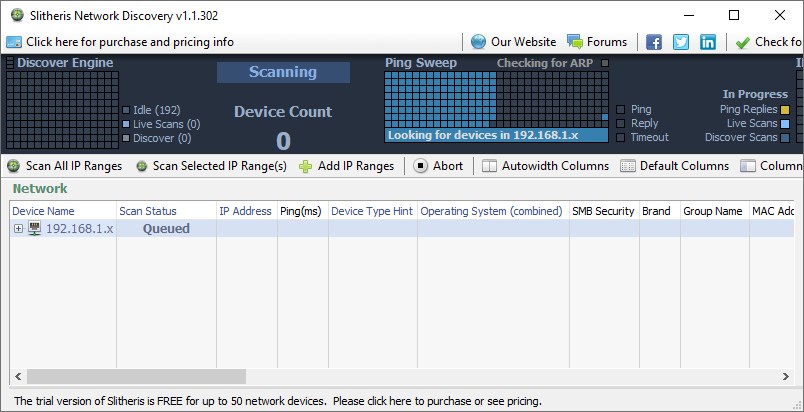
Task: Click purchase and pricing info link
Action: pos(120,42)
